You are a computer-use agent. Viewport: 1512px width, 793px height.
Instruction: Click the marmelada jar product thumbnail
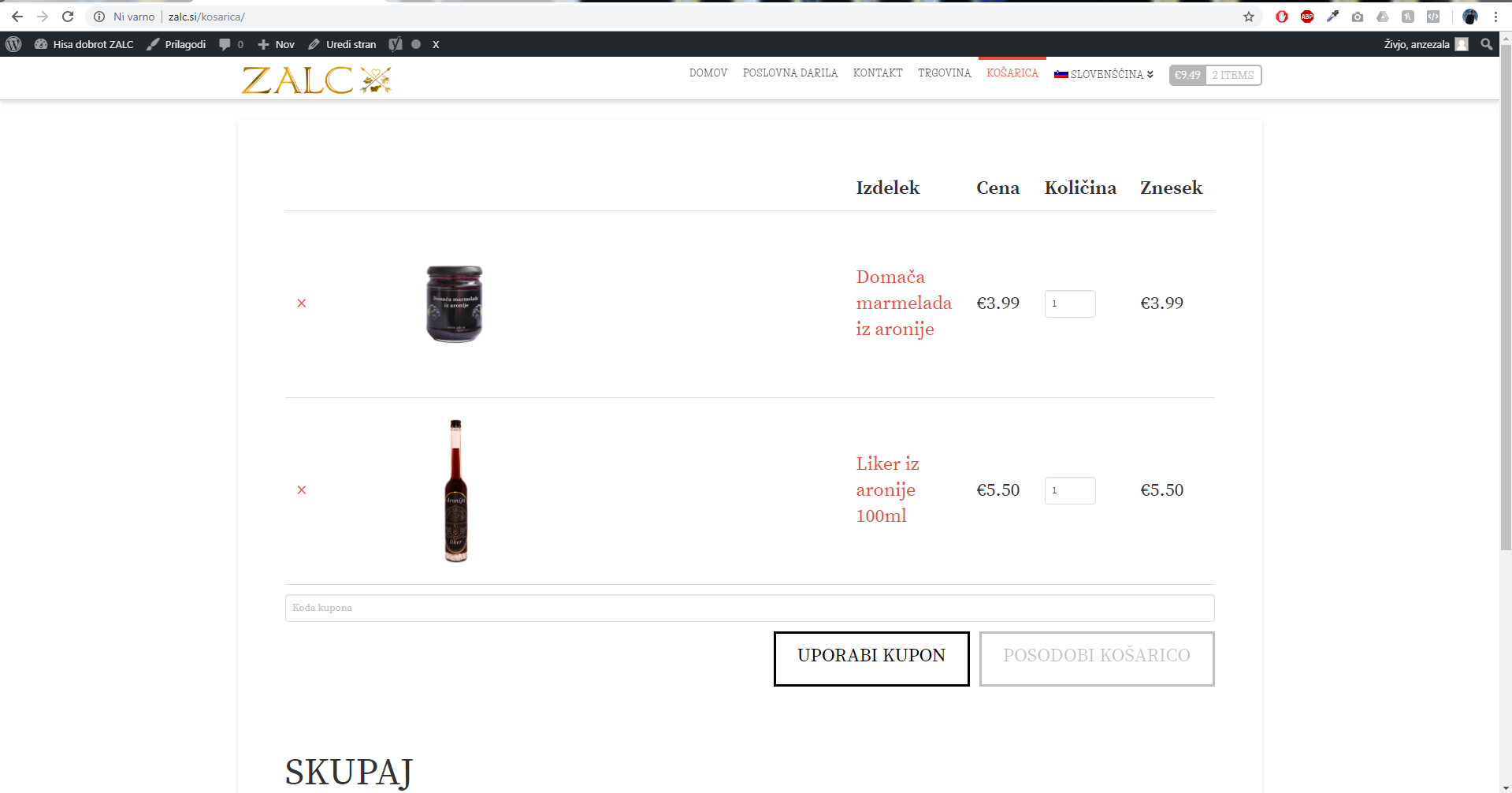455,303
